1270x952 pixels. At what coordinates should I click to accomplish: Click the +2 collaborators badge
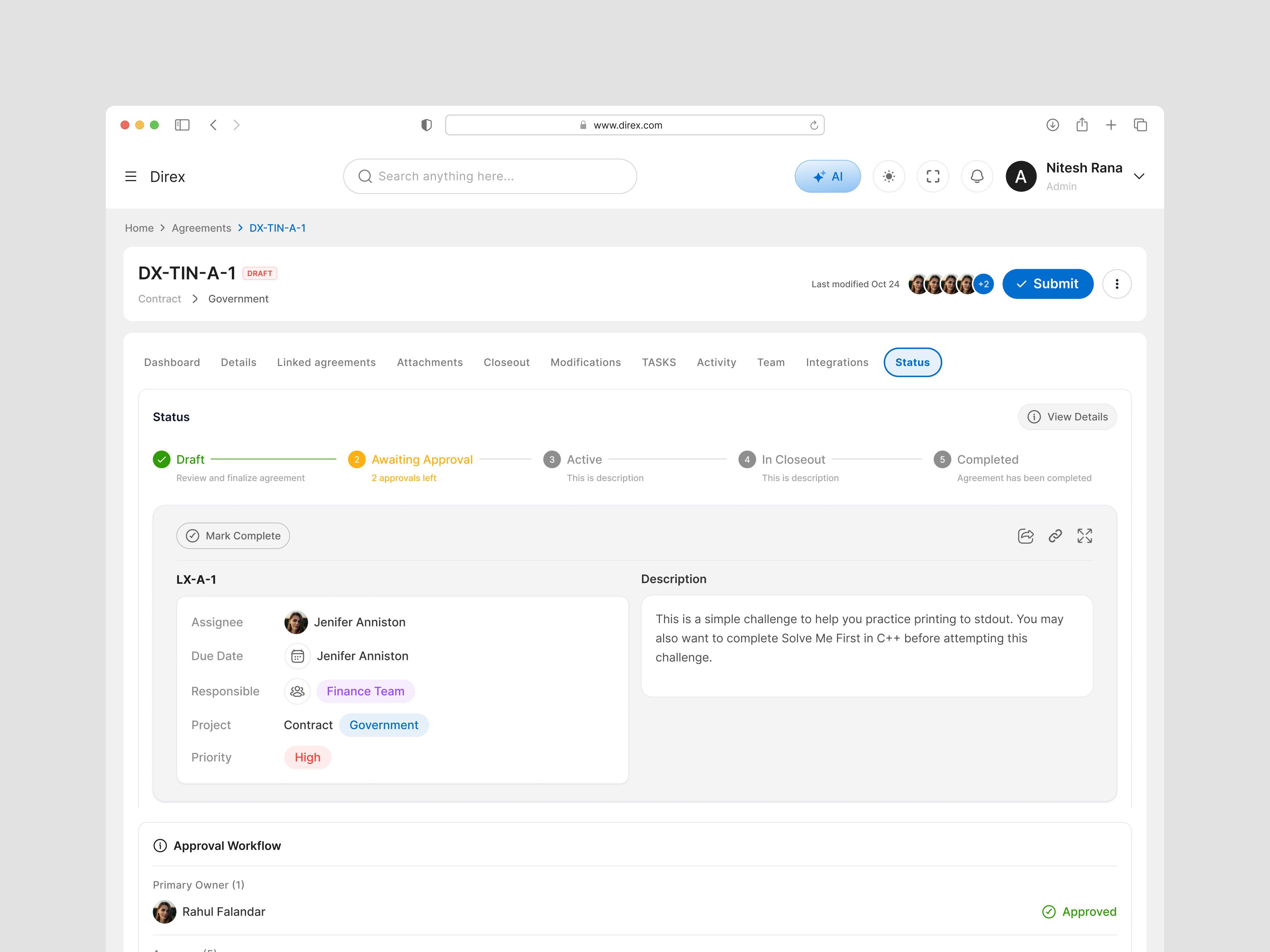[x=984, y=284]
